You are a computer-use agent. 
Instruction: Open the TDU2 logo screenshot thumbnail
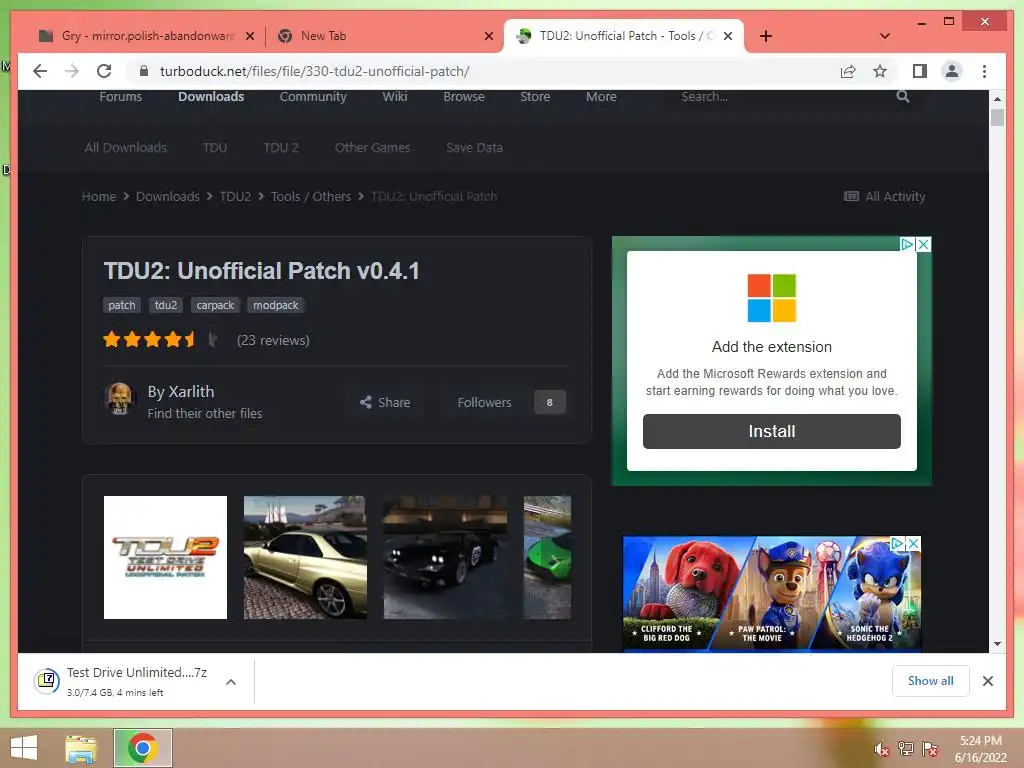tap(165, 557)
